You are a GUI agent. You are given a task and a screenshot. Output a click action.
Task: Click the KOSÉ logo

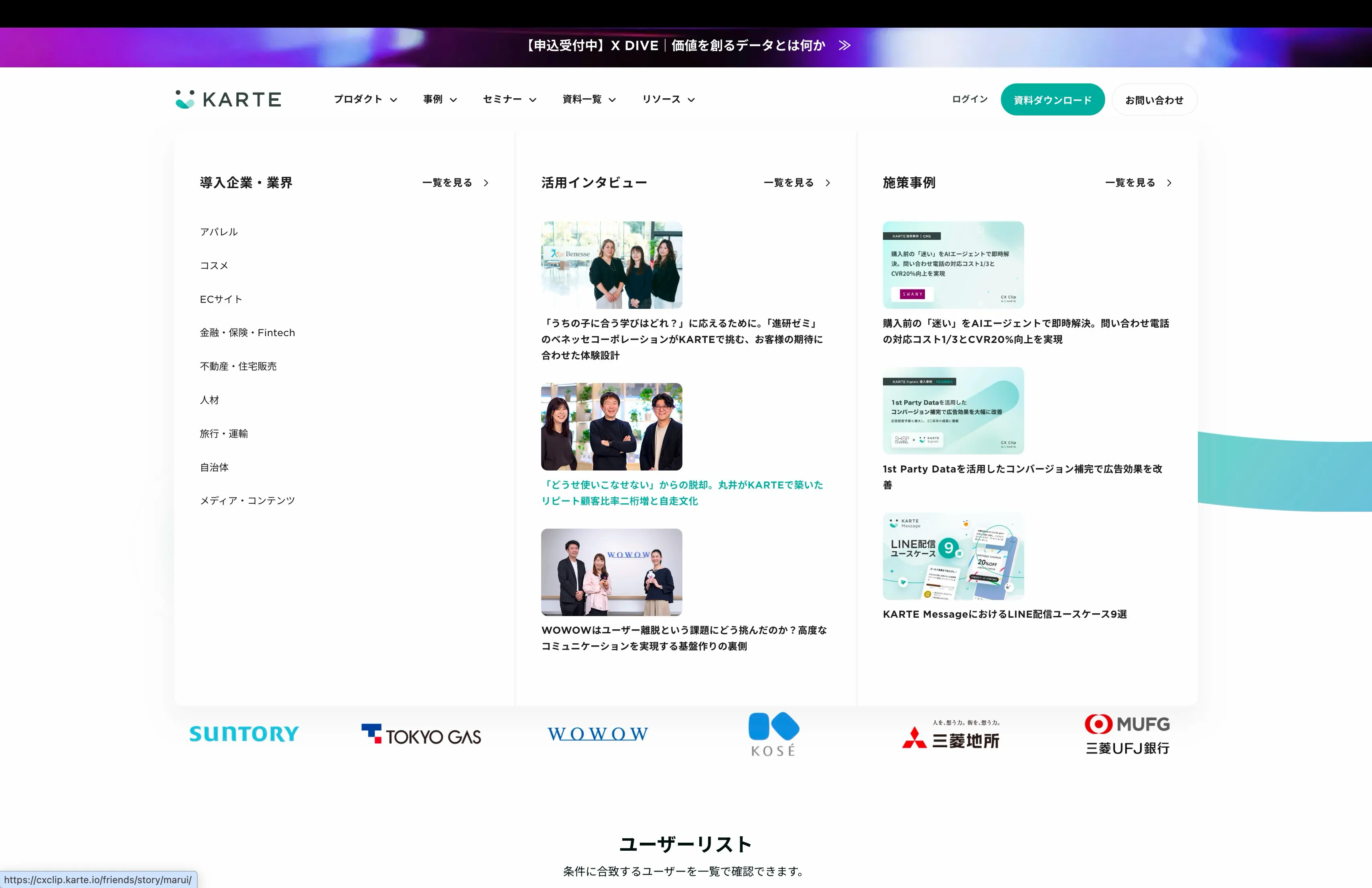click(773, 734)
